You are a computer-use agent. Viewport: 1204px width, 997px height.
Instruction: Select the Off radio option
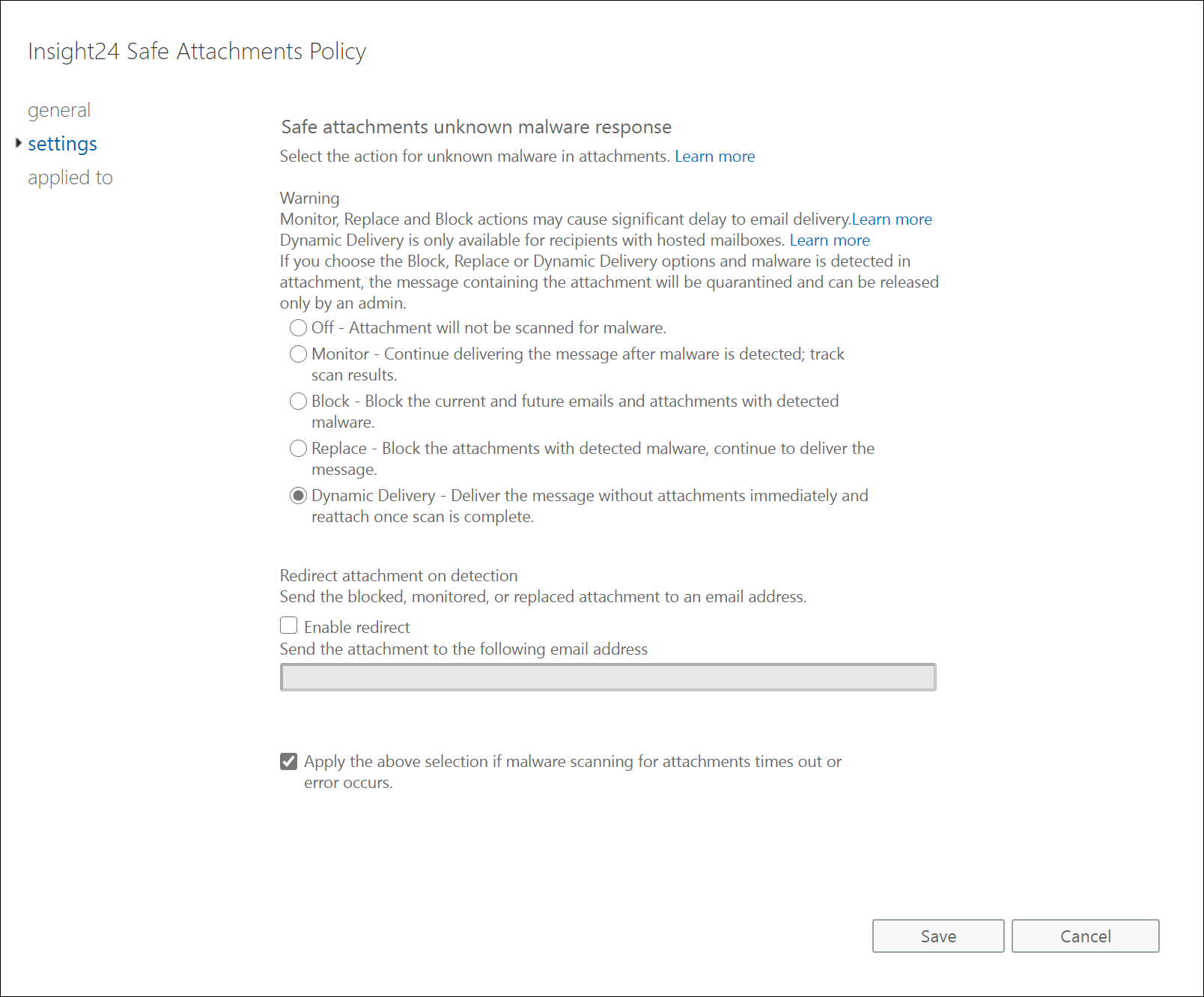pyautogui.click(x=298, y=328)
